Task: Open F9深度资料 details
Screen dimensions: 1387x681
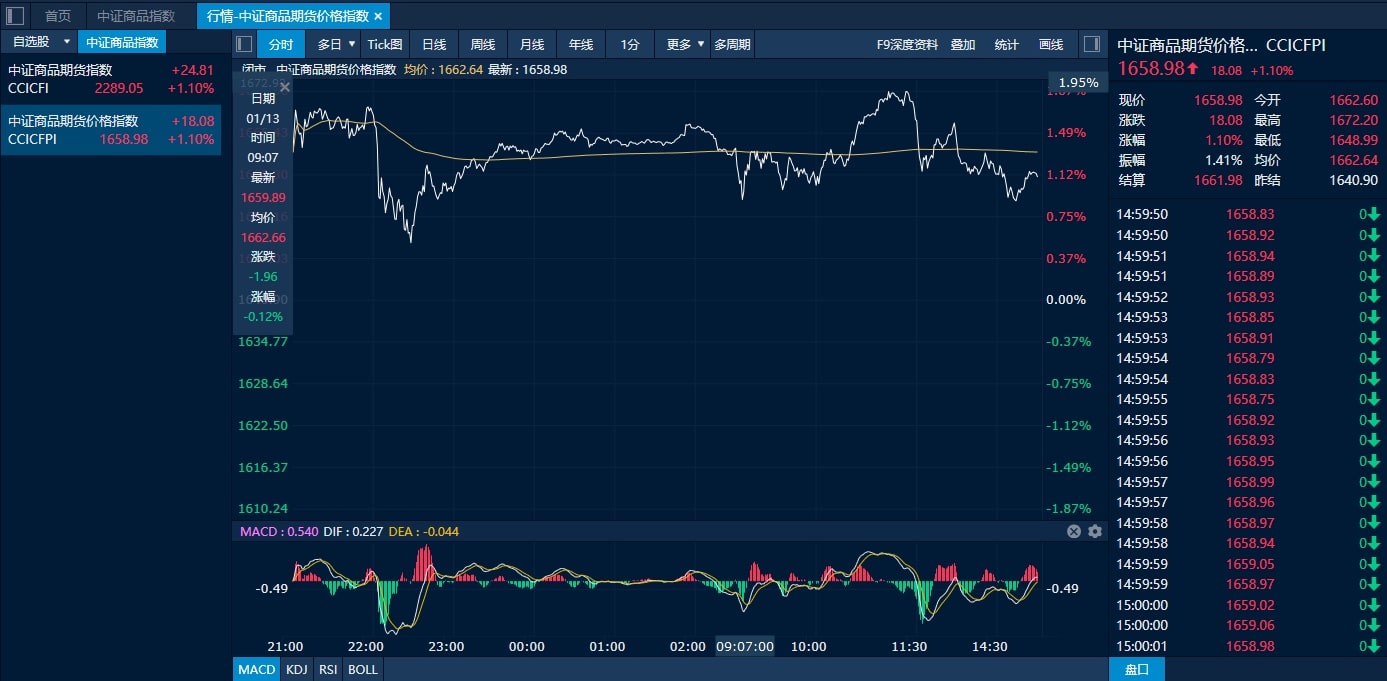Action: tap(907, 44)
